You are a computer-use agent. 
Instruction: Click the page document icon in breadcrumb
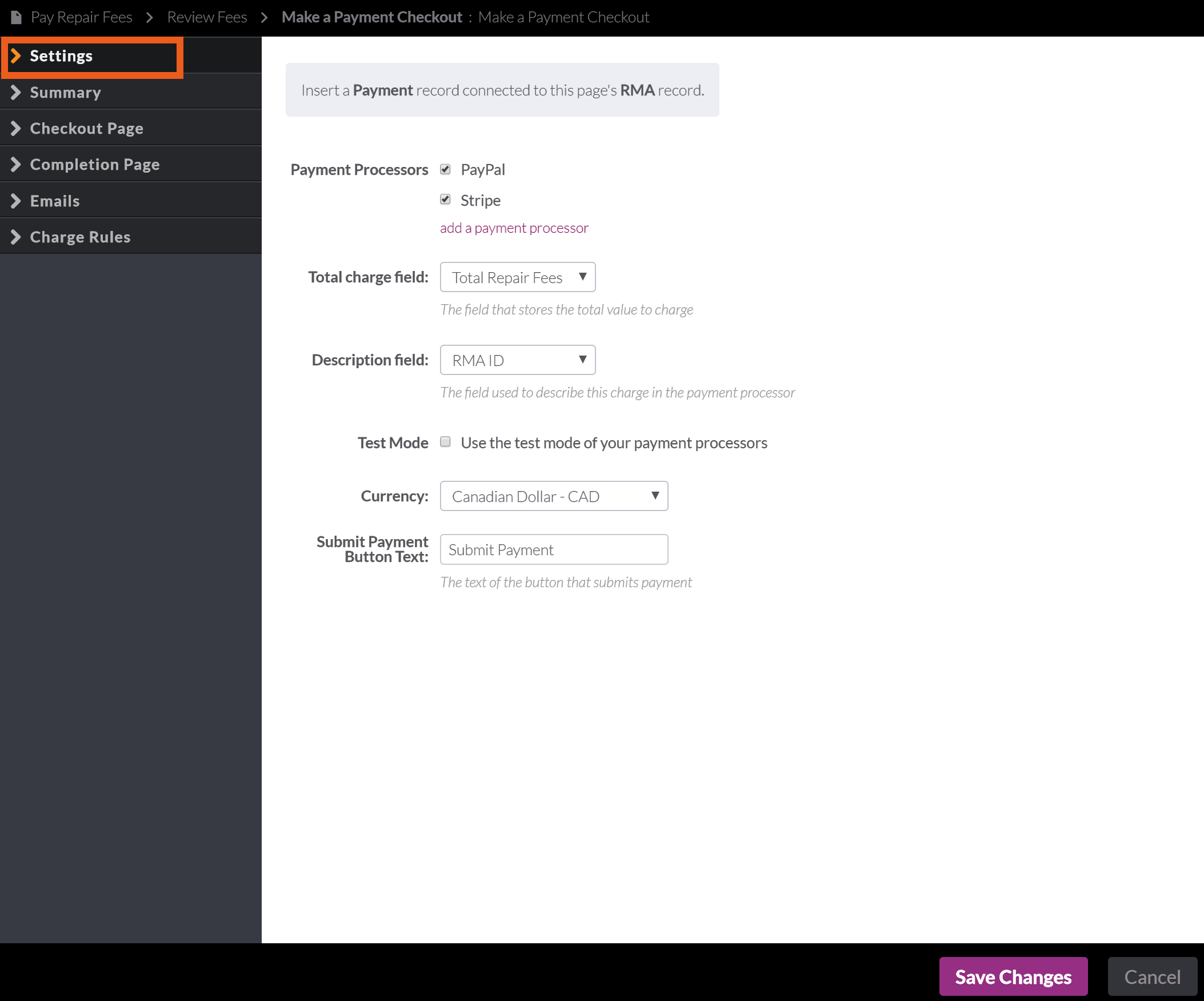(16, 18)
